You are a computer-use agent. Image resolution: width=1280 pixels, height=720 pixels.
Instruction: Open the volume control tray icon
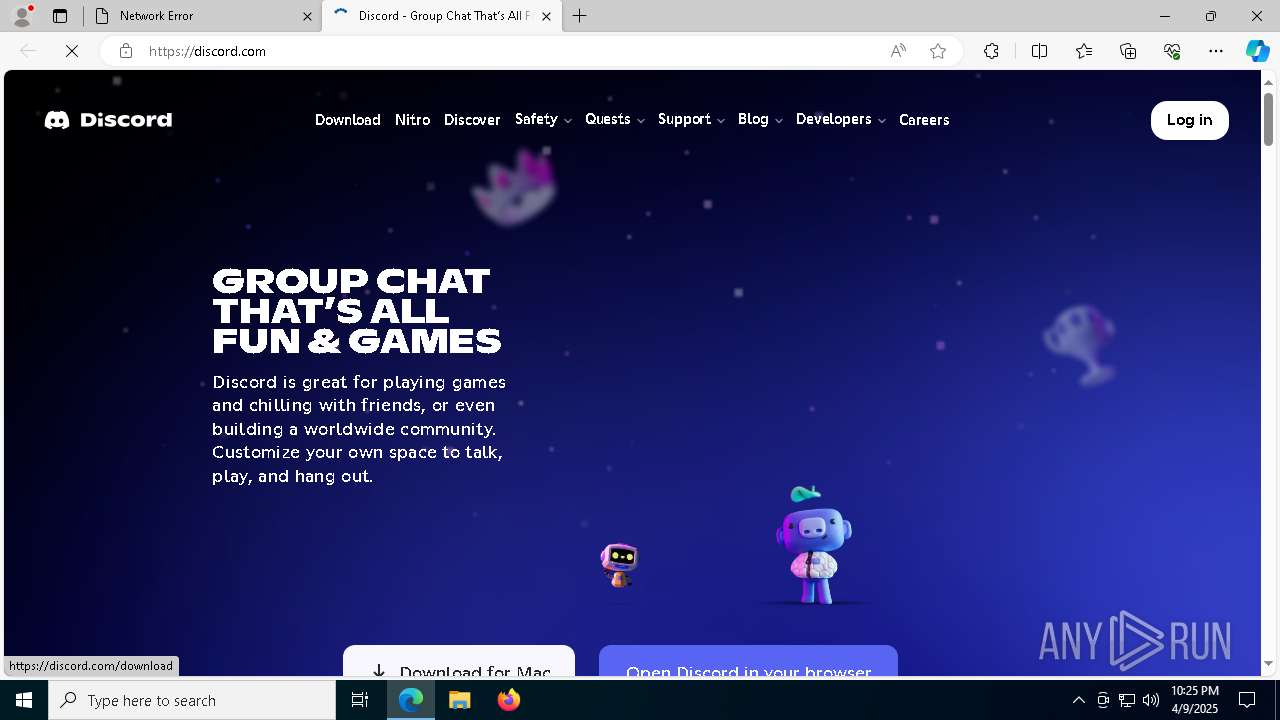pos(1151,700)
